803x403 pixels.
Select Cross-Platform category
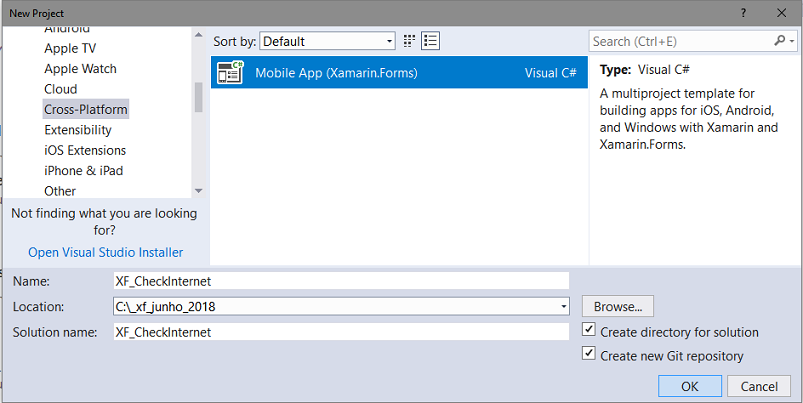point(86,109)
